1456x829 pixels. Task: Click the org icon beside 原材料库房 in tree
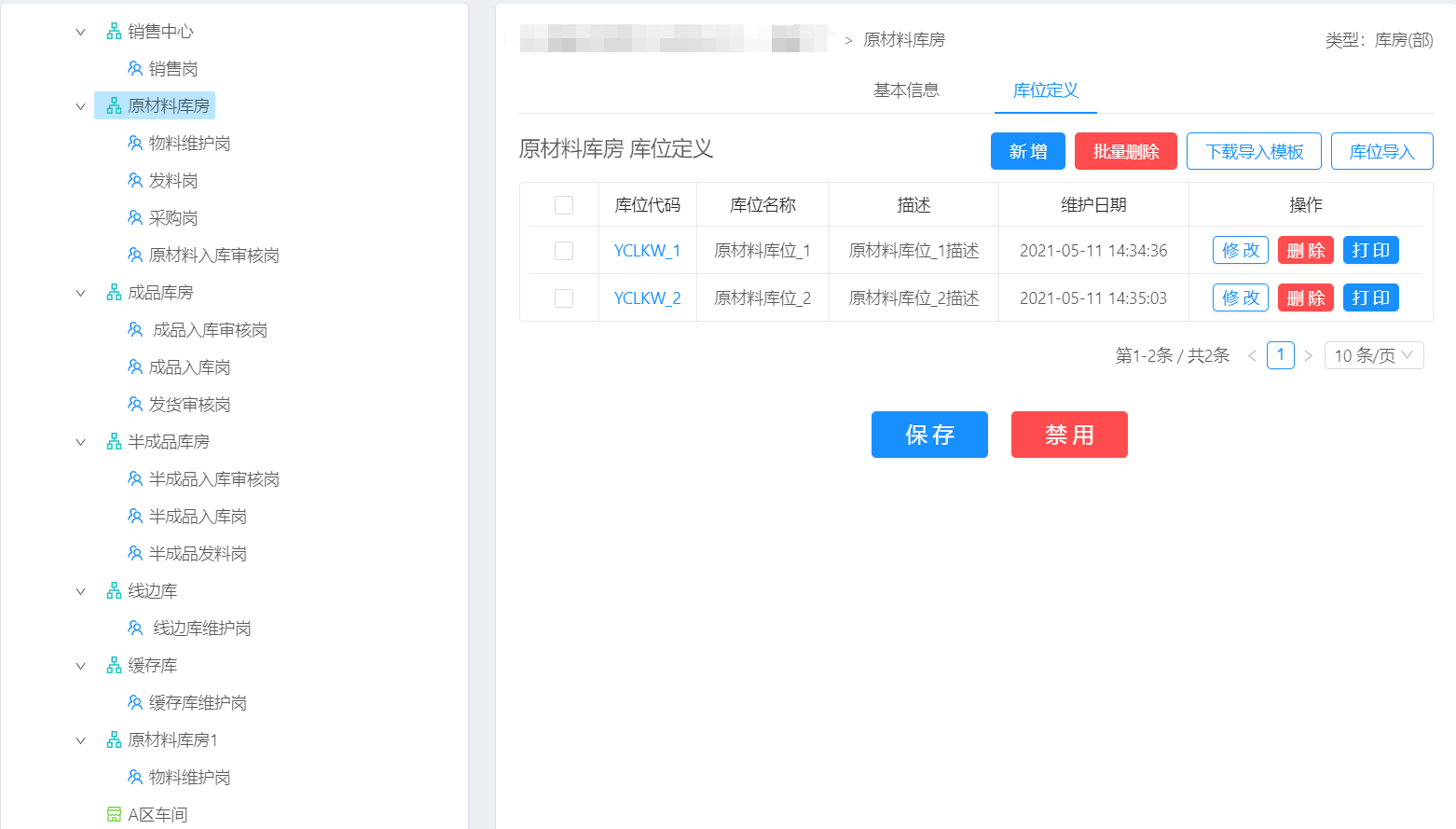(114, 106)
